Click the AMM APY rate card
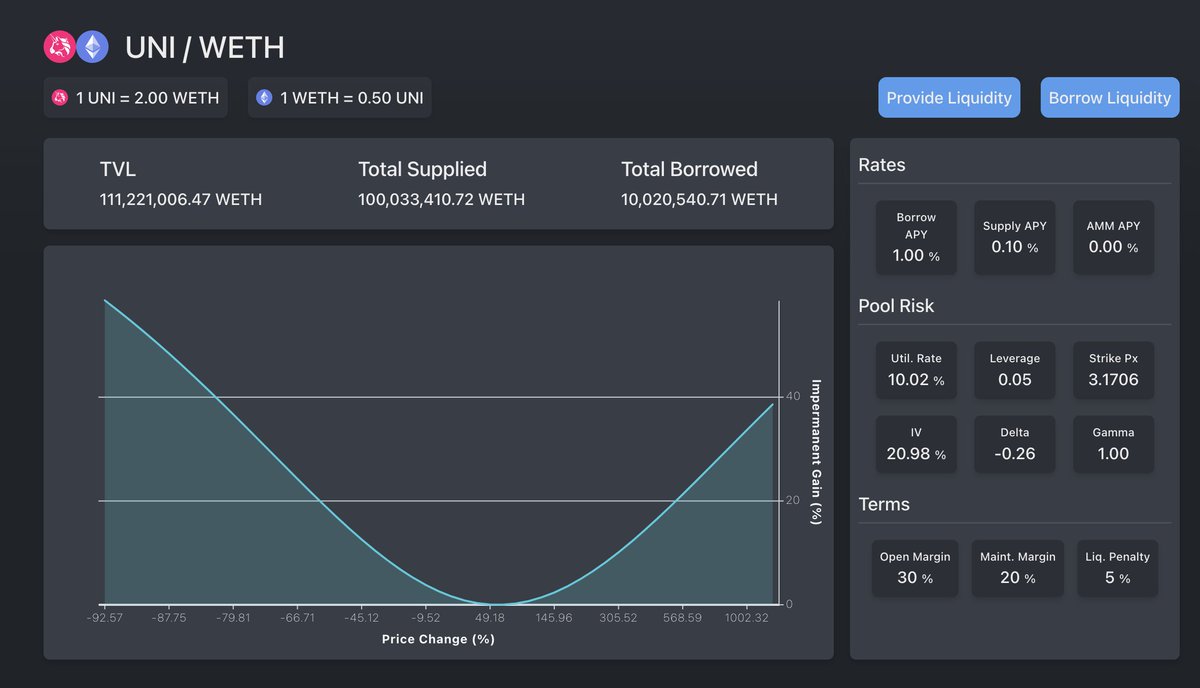 coord(1113,237)
